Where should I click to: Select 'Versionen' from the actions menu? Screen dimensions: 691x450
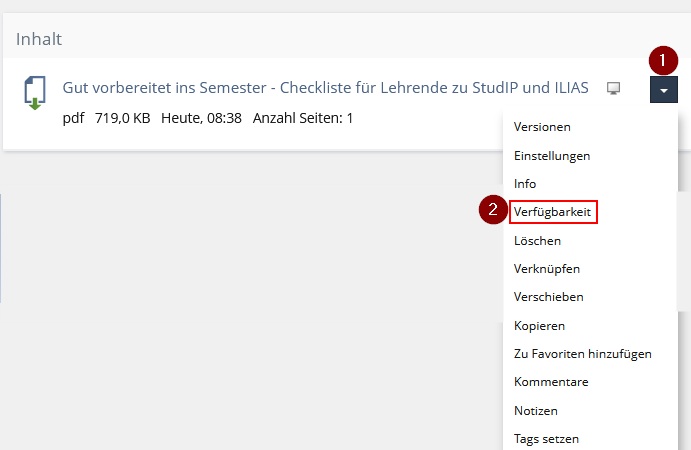tap(542, 127)
